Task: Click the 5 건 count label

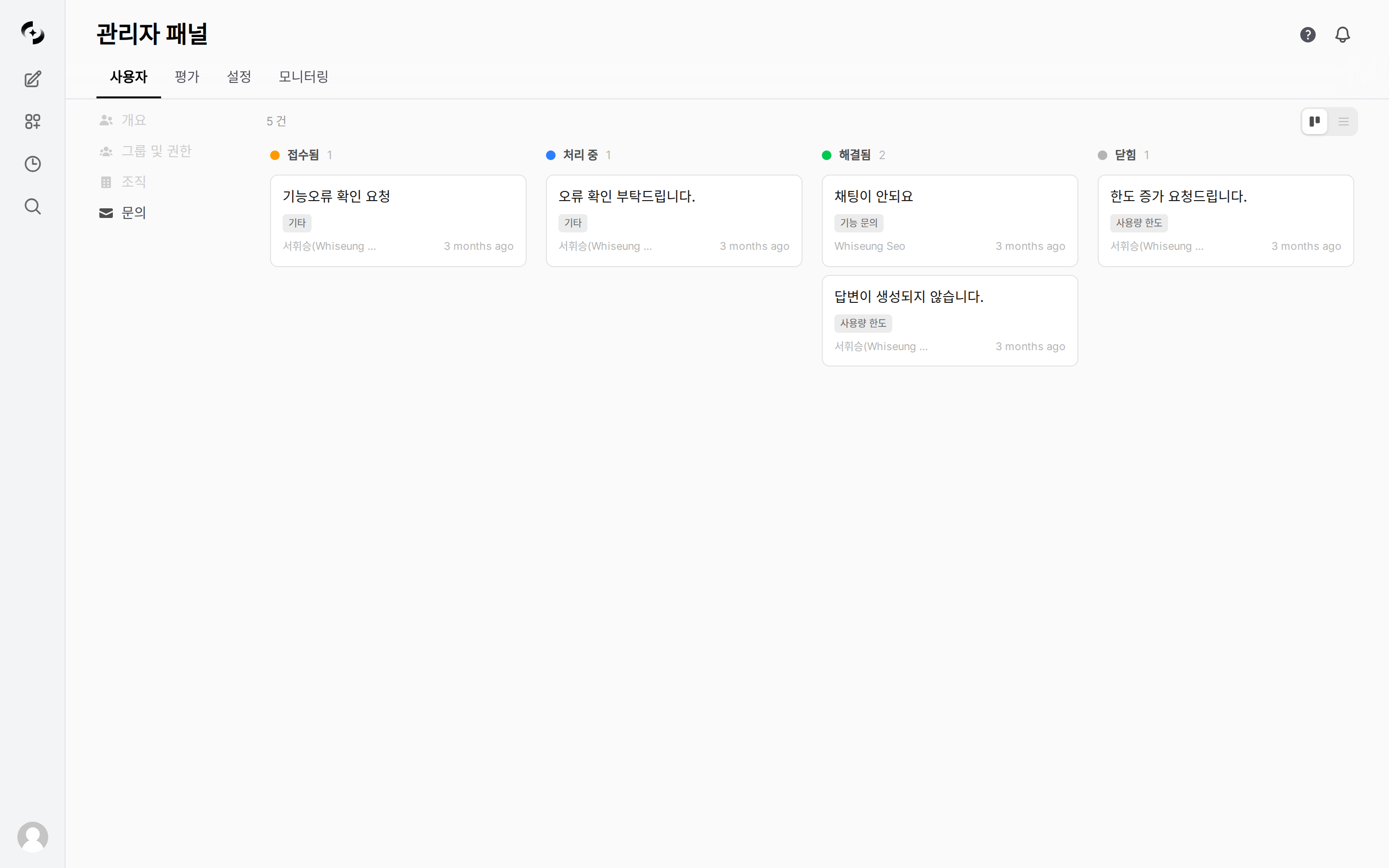Action: pos(276,121)
